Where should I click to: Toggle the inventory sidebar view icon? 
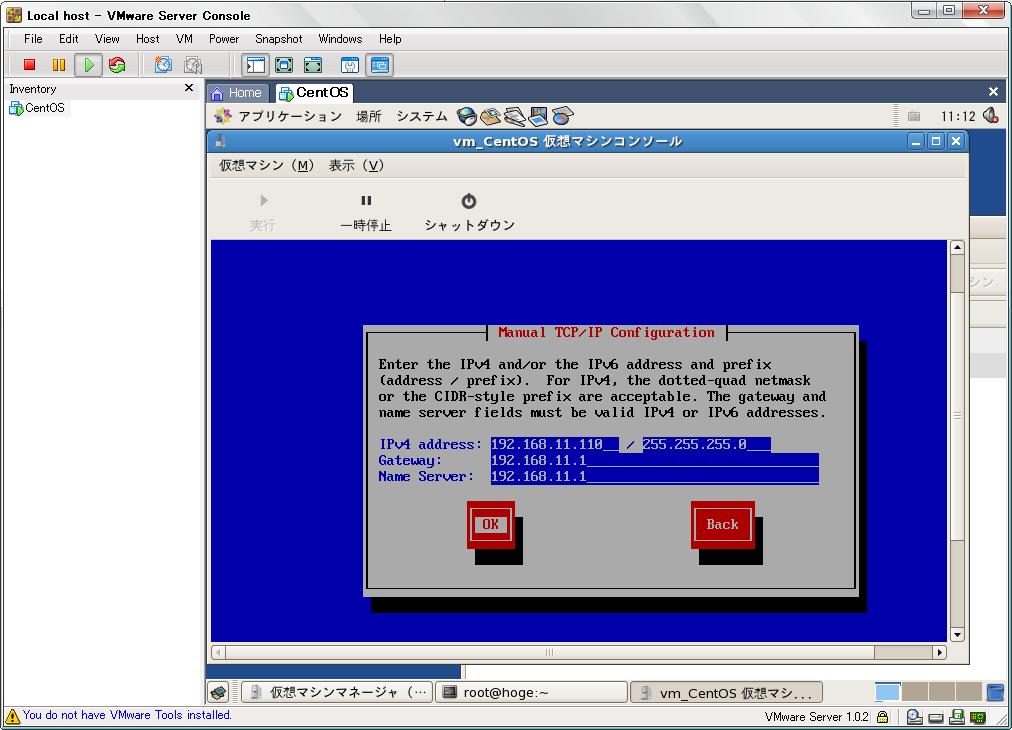click(256, 65)
